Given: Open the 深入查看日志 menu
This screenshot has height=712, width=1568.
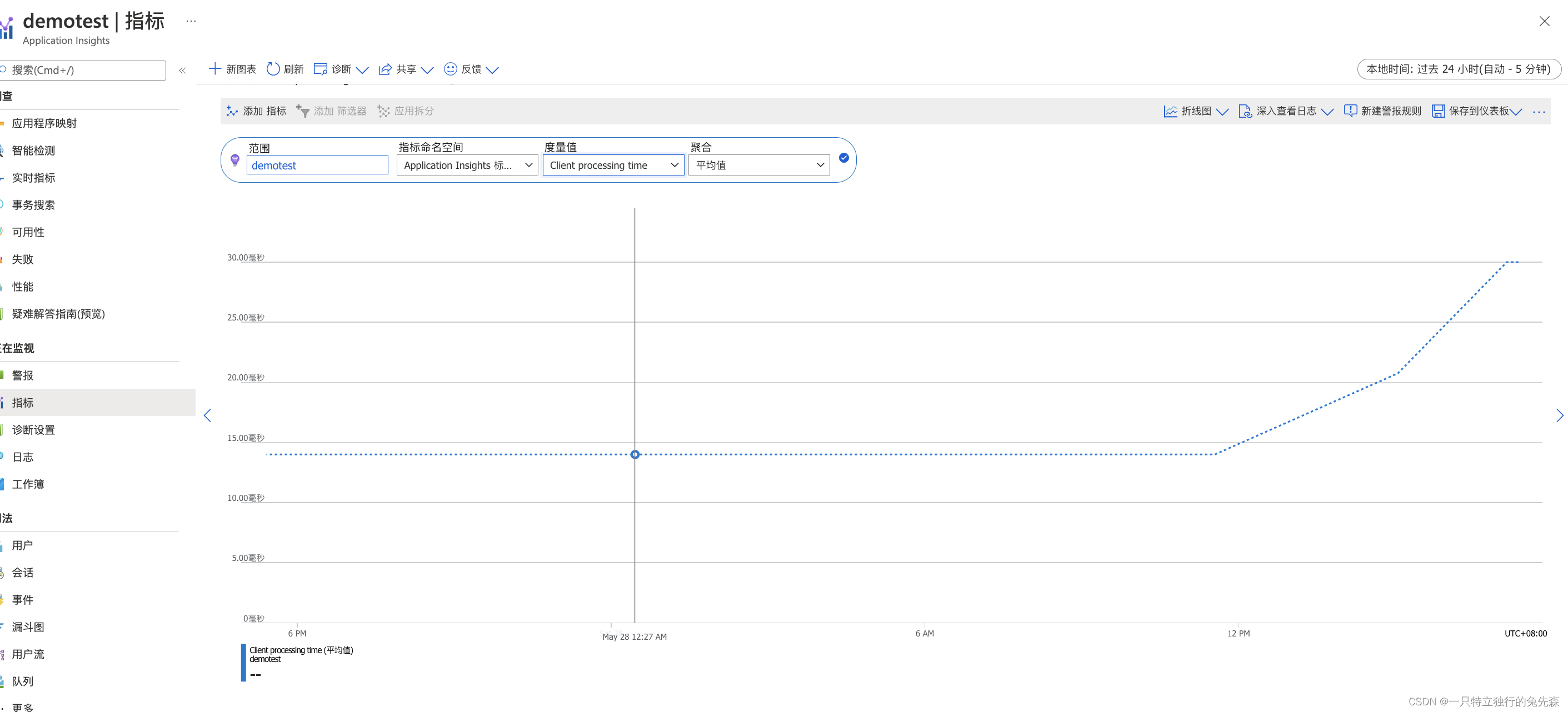Looking at the screenshot, I should (1286, 111).
